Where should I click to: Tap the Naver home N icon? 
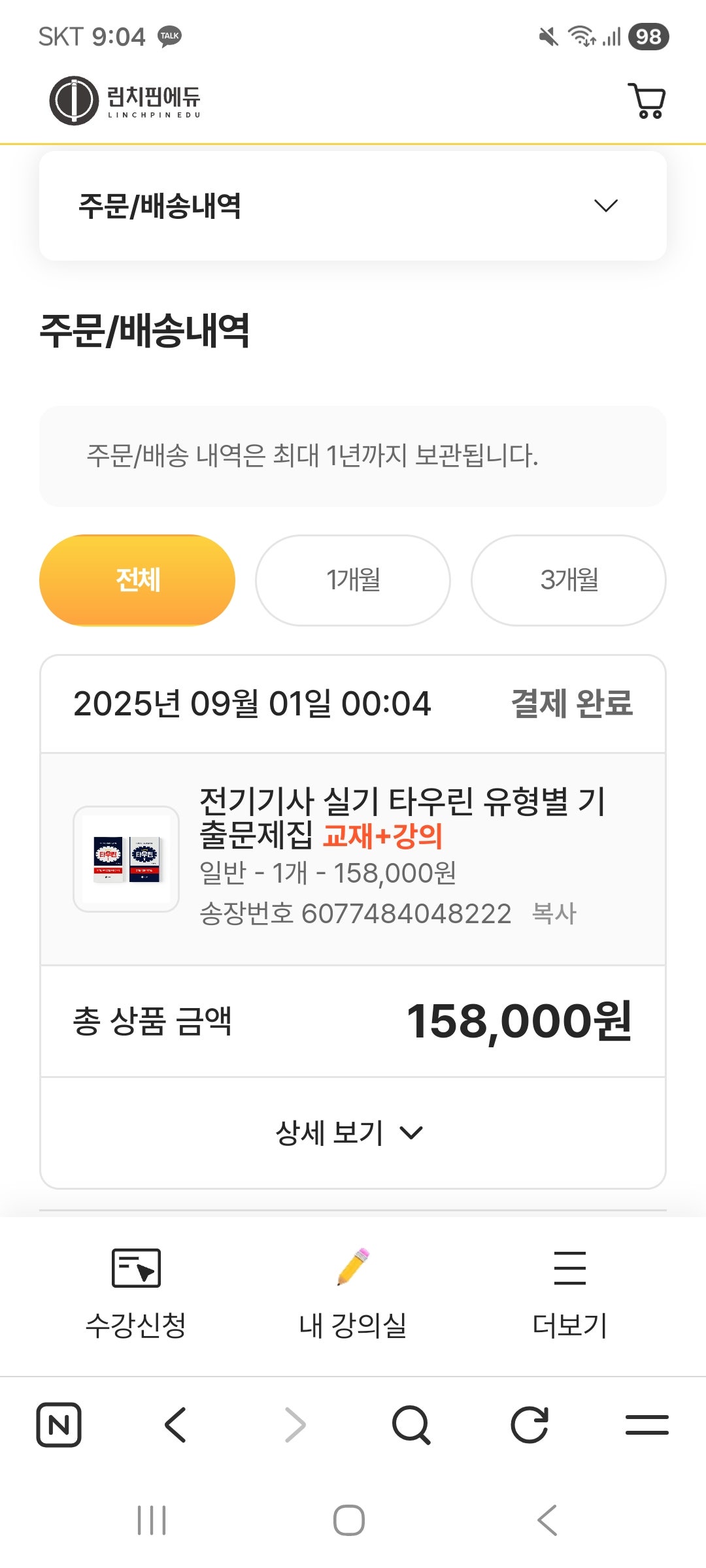[59, 1424]
